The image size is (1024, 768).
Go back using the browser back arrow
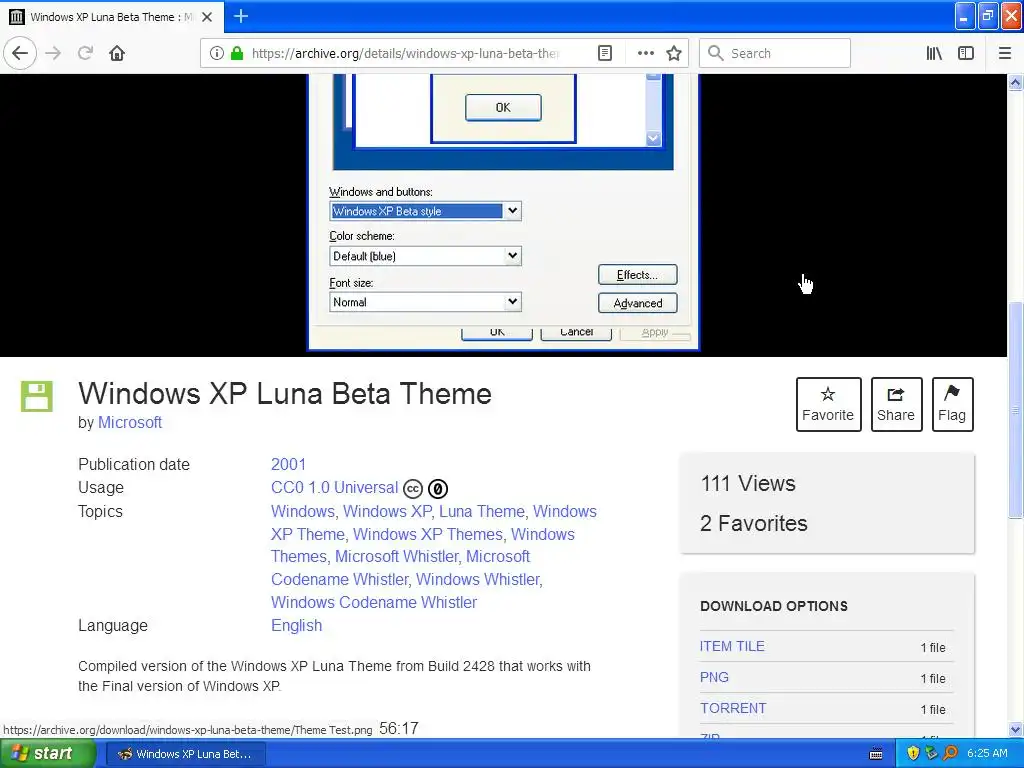click(x=20, y=53)
